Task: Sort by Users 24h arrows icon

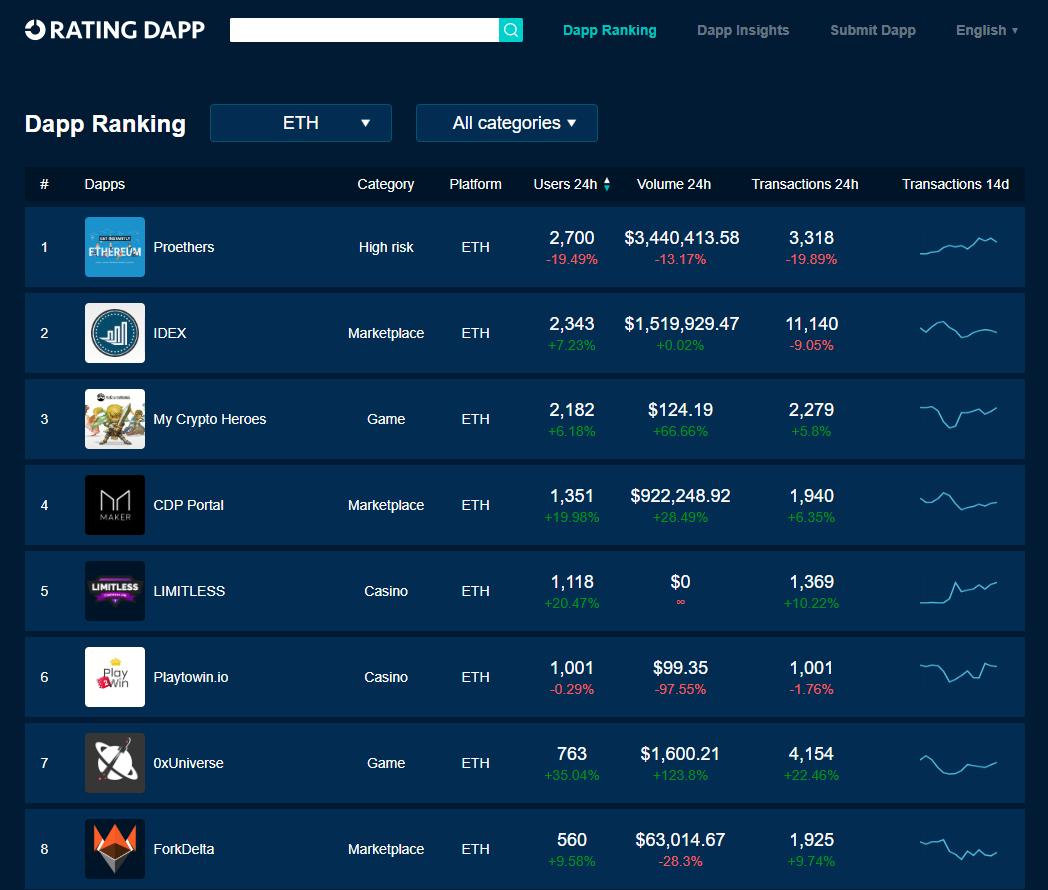Action: point(607,184)
